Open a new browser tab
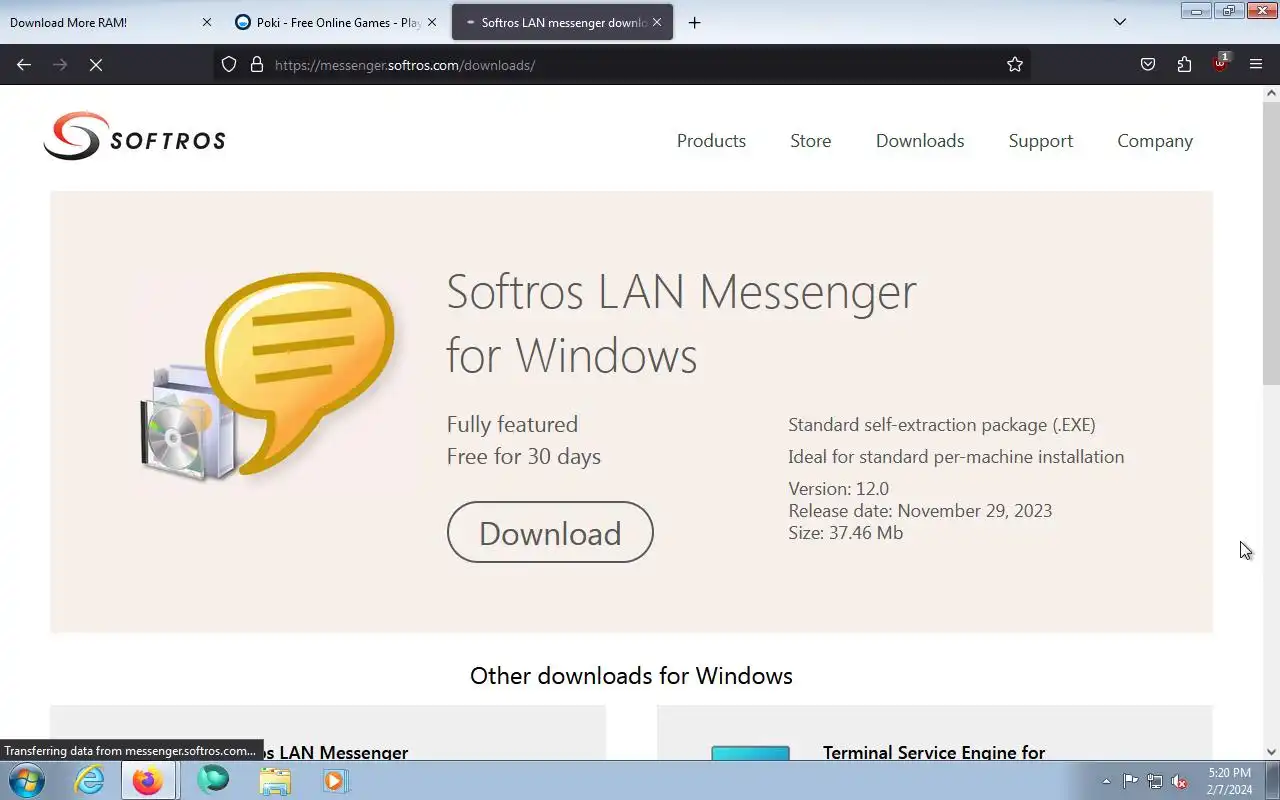The height and width of the screenshot is (800, 1280). (x=694, y=22)
